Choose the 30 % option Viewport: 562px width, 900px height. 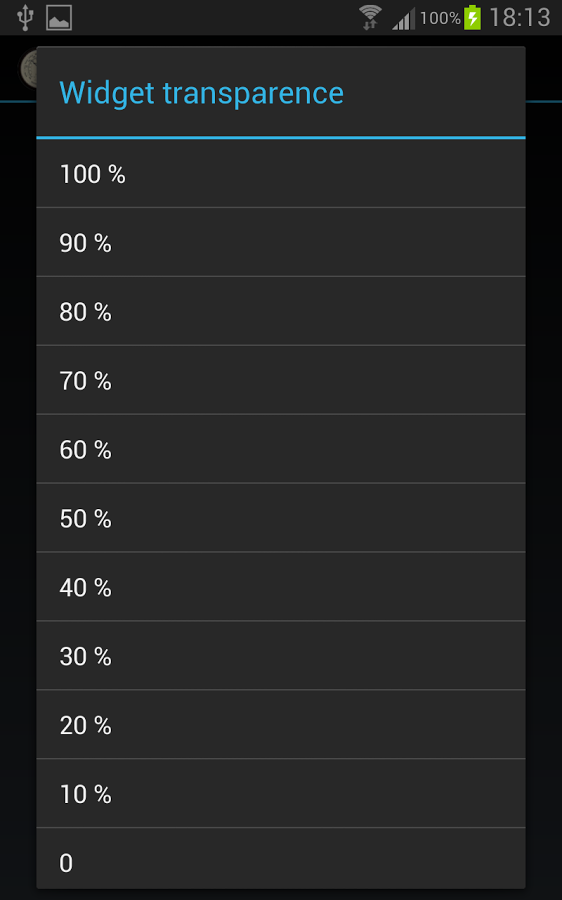coord(281,655)
